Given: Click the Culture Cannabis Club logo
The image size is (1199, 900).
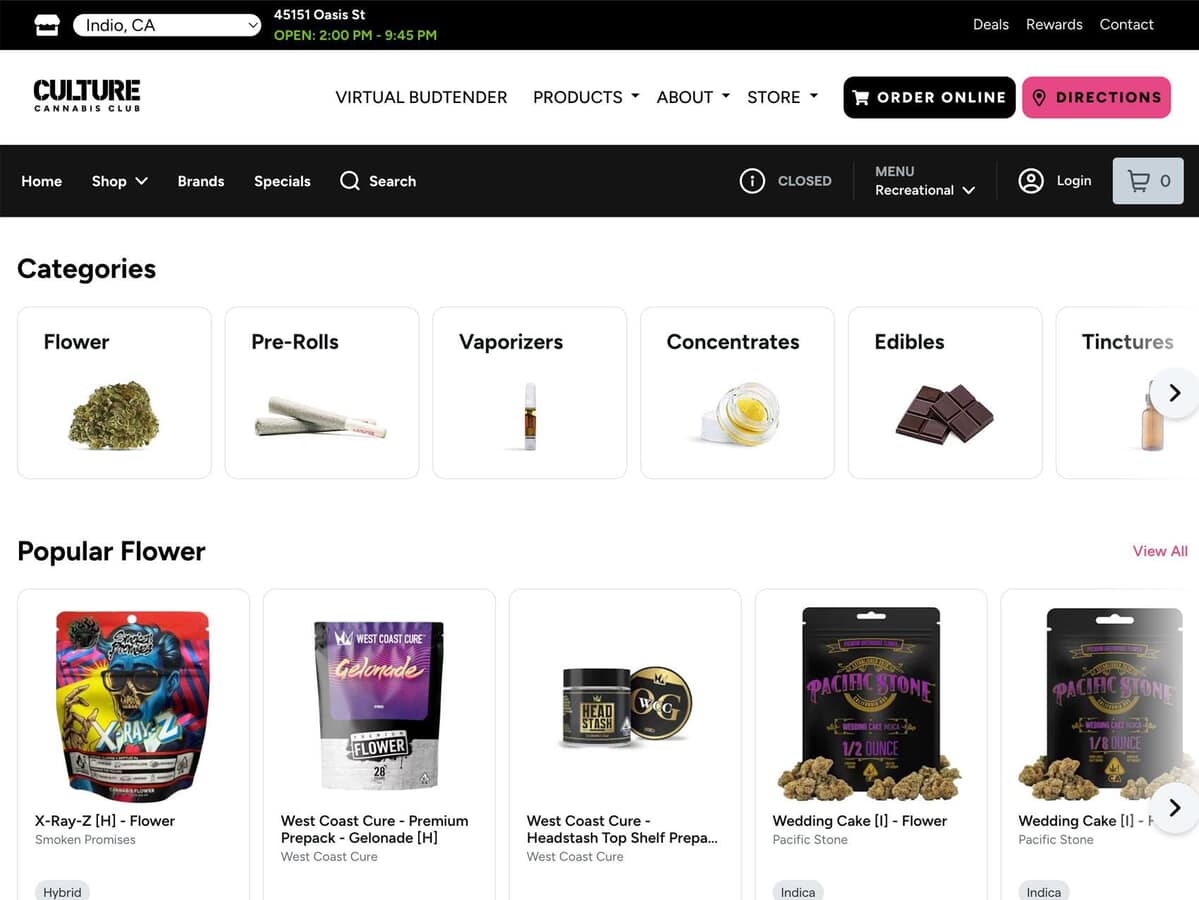Looking at the screenshot, I should pos(86,96).
